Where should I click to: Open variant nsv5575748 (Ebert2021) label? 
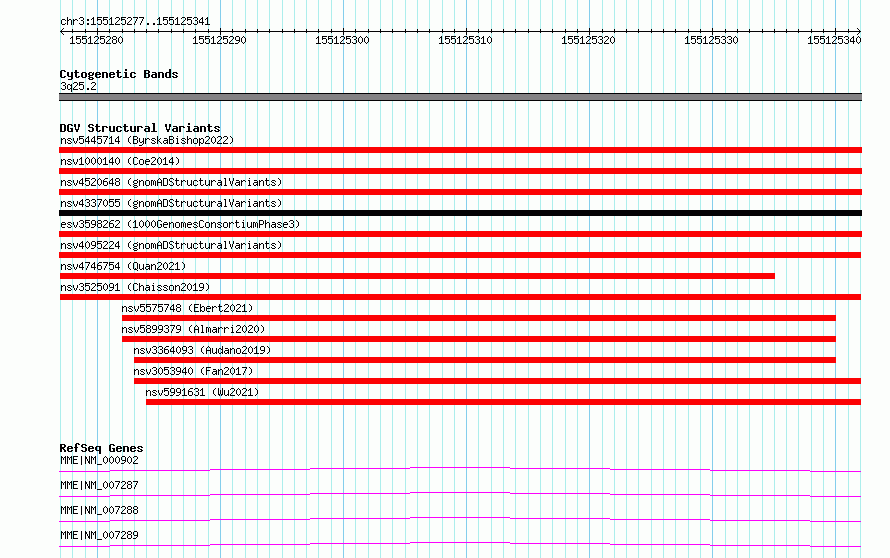(187, 308)
